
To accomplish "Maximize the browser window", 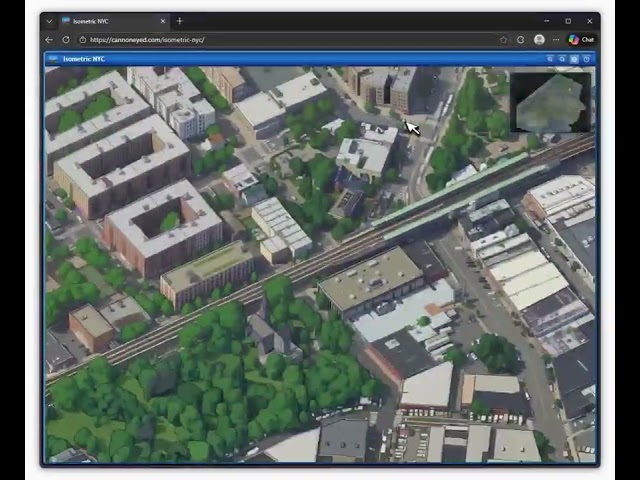I will coord(568,21).
